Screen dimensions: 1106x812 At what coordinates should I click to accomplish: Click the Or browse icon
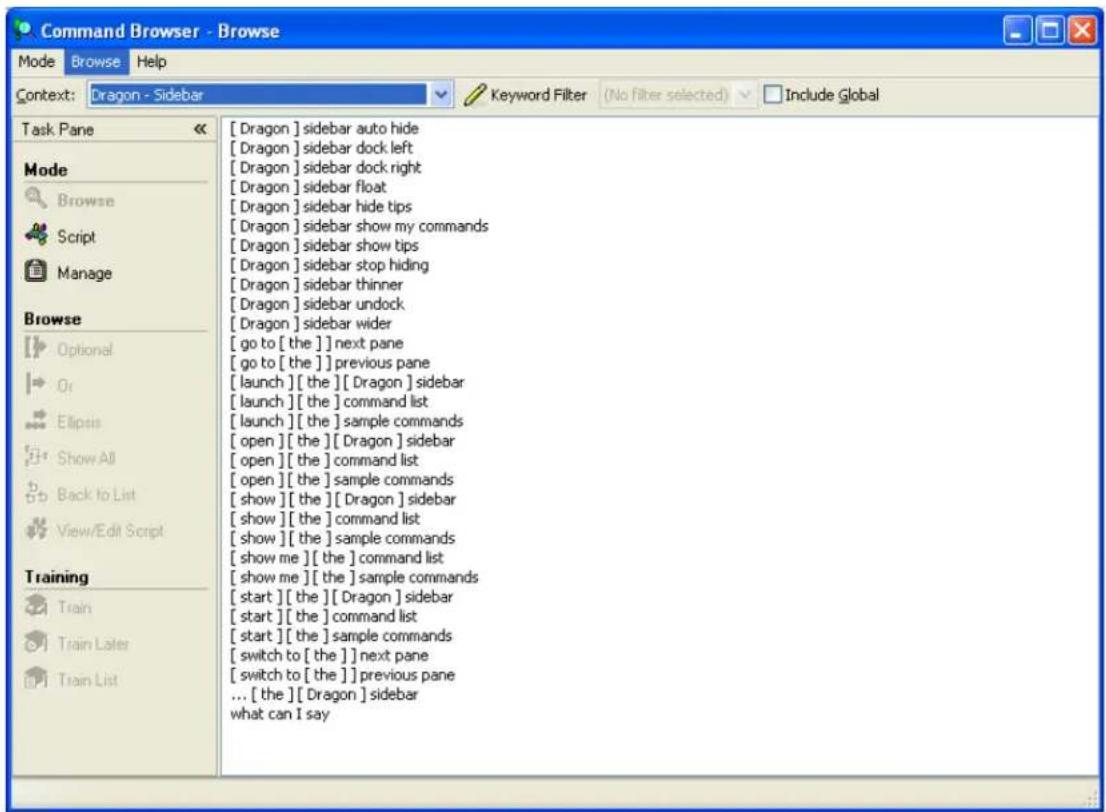(36, 384)
